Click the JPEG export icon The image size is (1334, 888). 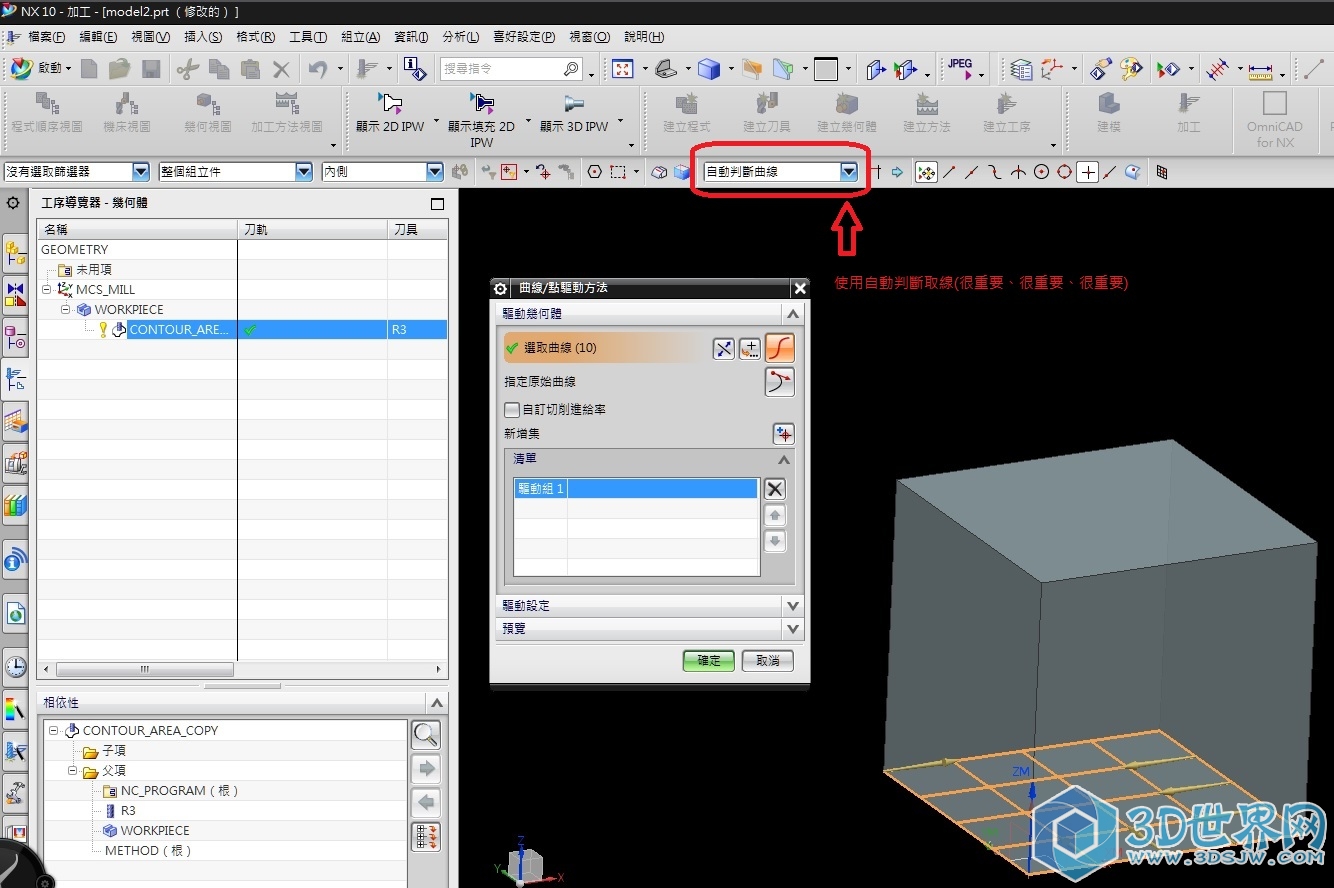pyautogui.click(x=960, y=68)
